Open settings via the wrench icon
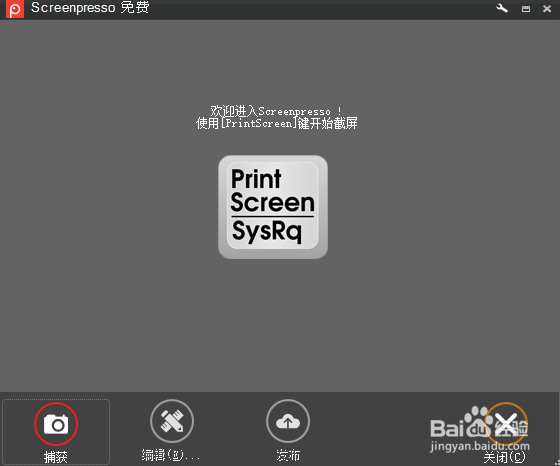Screen dimensions: 560x466 [x=502, y=8]
